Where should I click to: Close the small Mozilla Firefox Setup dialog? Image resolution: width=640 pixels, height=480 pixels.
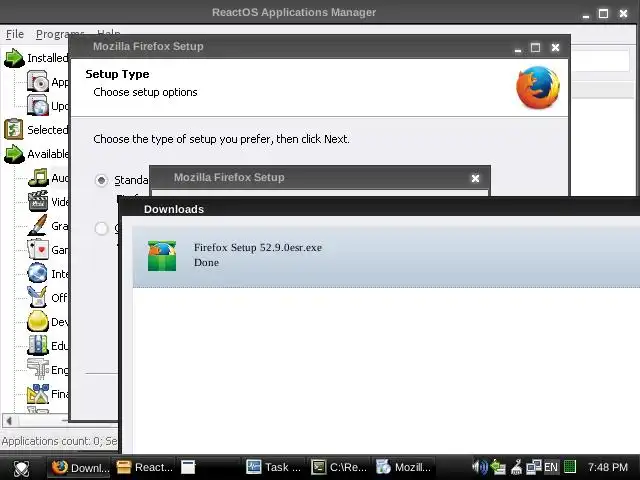tap(475, 178)
